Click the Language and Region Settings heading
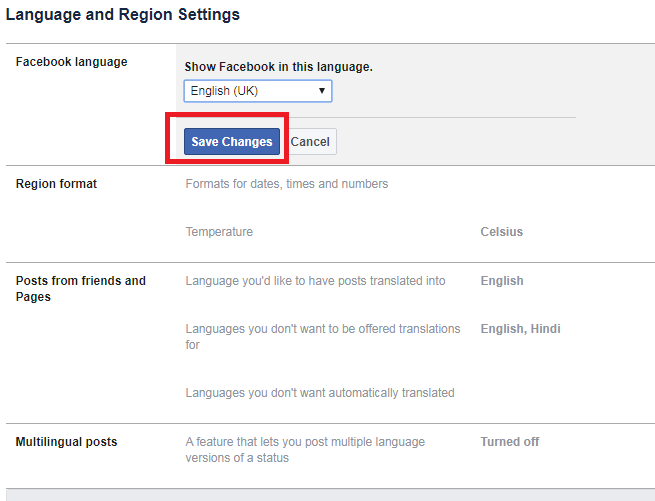 coord(123,15)
